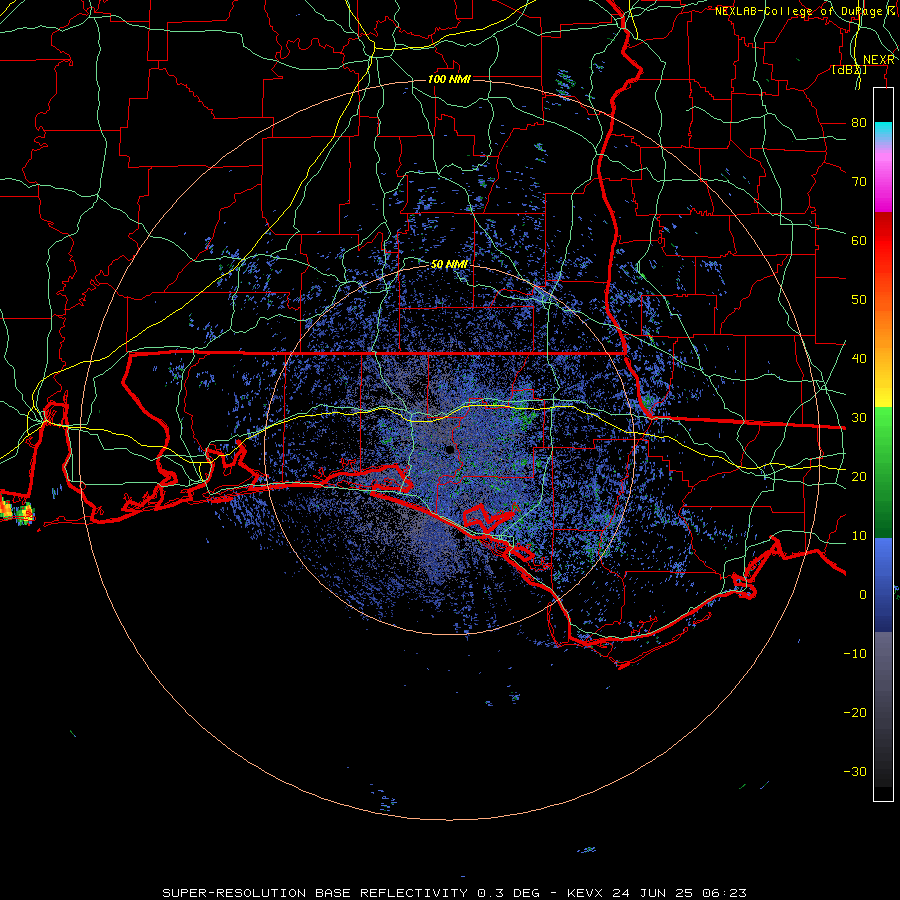
Task: Click the 0 value on the dBZ scale
Action: [863, 595]
